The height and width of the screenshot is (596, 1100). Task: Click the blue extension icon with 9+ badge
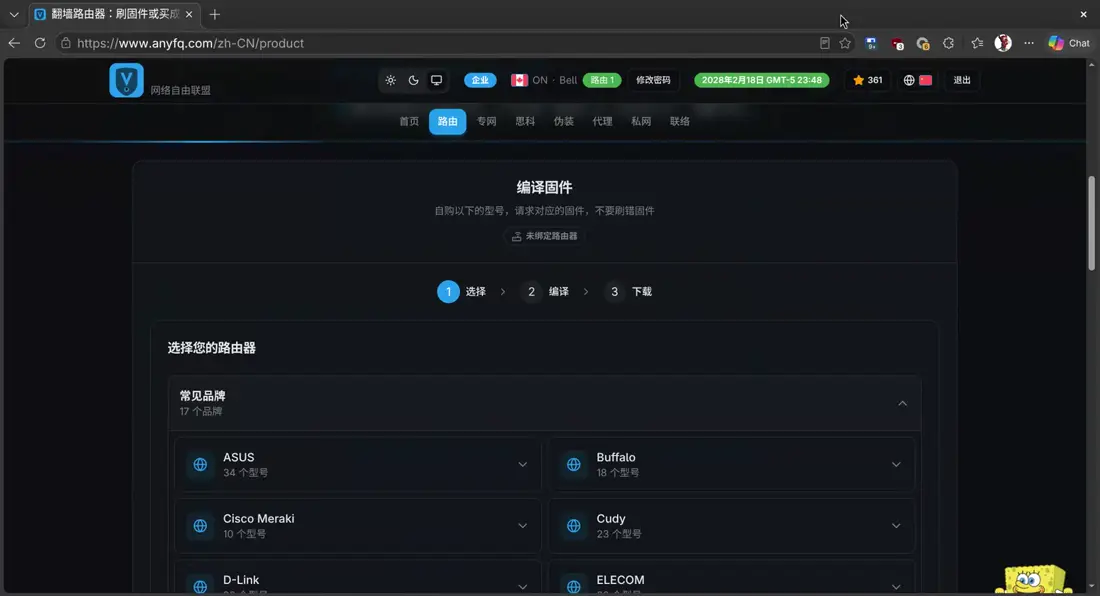click(x=871, y=43)
